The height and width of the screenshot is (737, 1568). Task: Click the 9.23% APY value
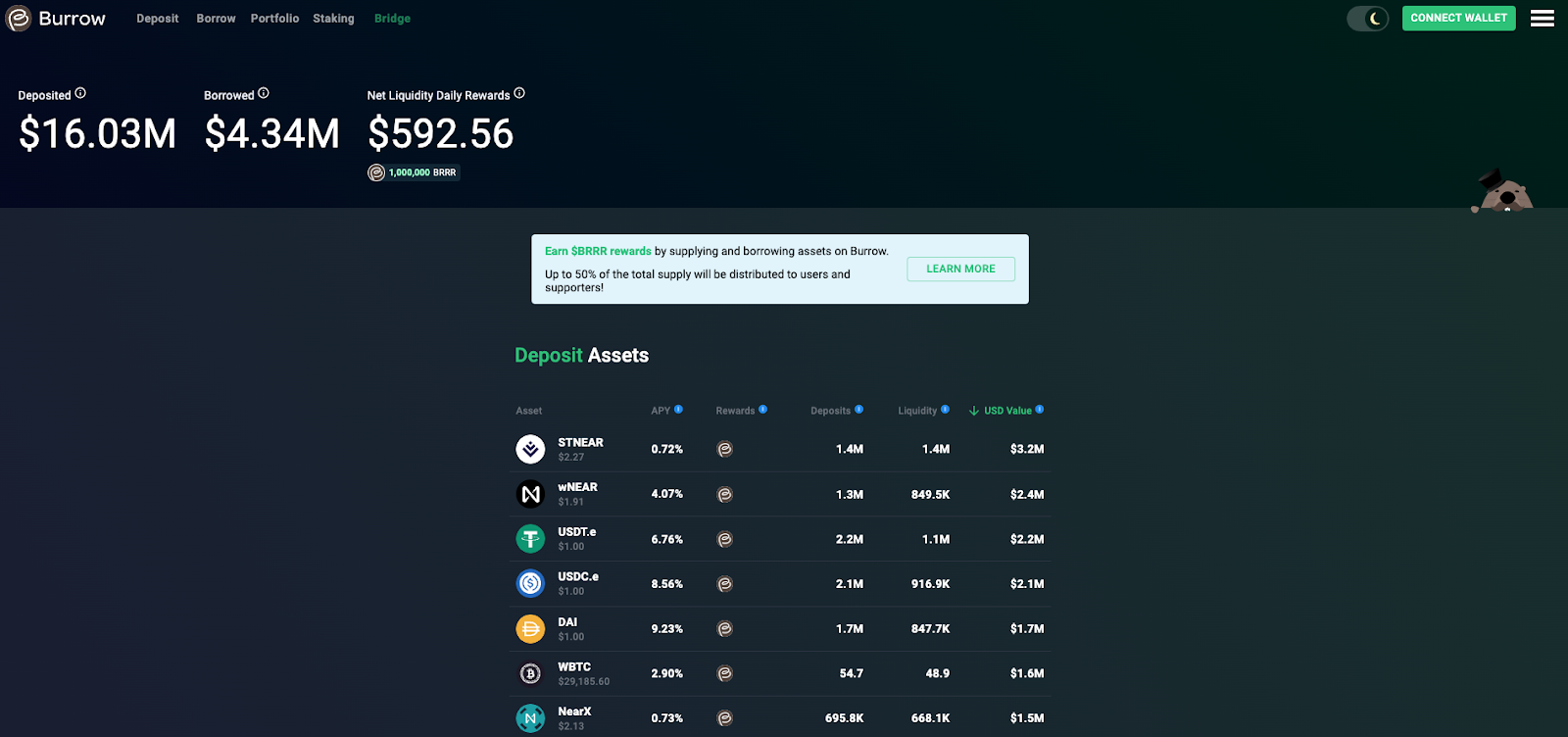point(666,629)
